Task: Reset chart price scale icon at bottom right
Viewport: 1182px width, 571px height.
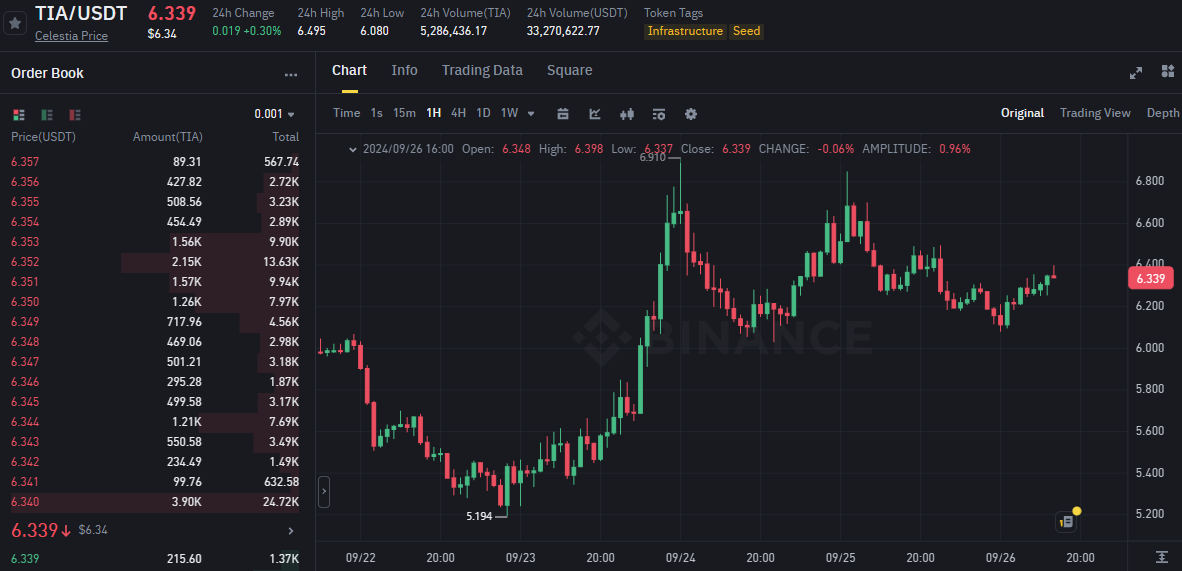Action: tap(1162, 557)
